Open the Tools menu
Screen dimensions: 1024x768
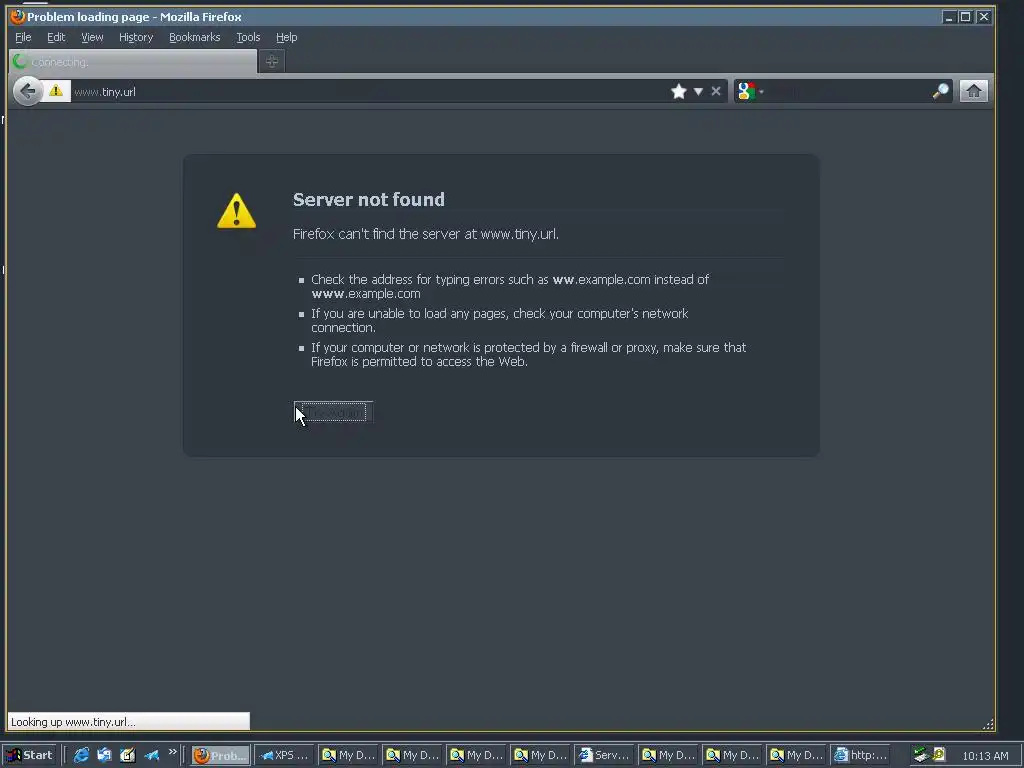pos(248,37)
